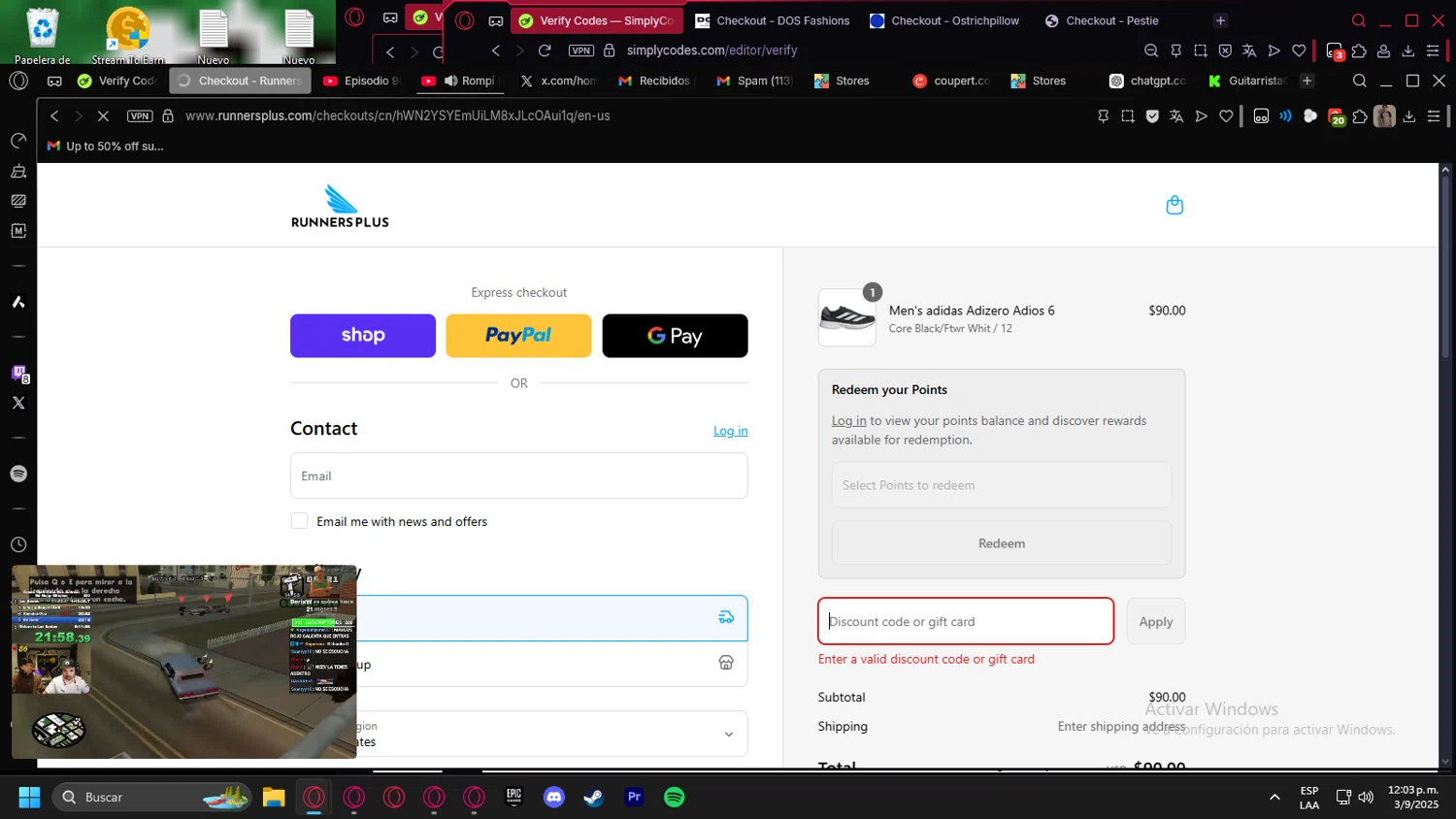
Task: Open File Explorer from taskbar
Action: (274, 797)
